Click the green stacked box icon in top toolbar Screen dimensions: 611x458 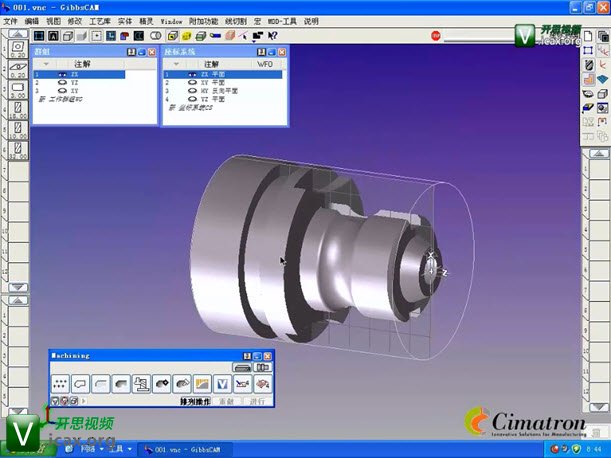tap(201, 36)
